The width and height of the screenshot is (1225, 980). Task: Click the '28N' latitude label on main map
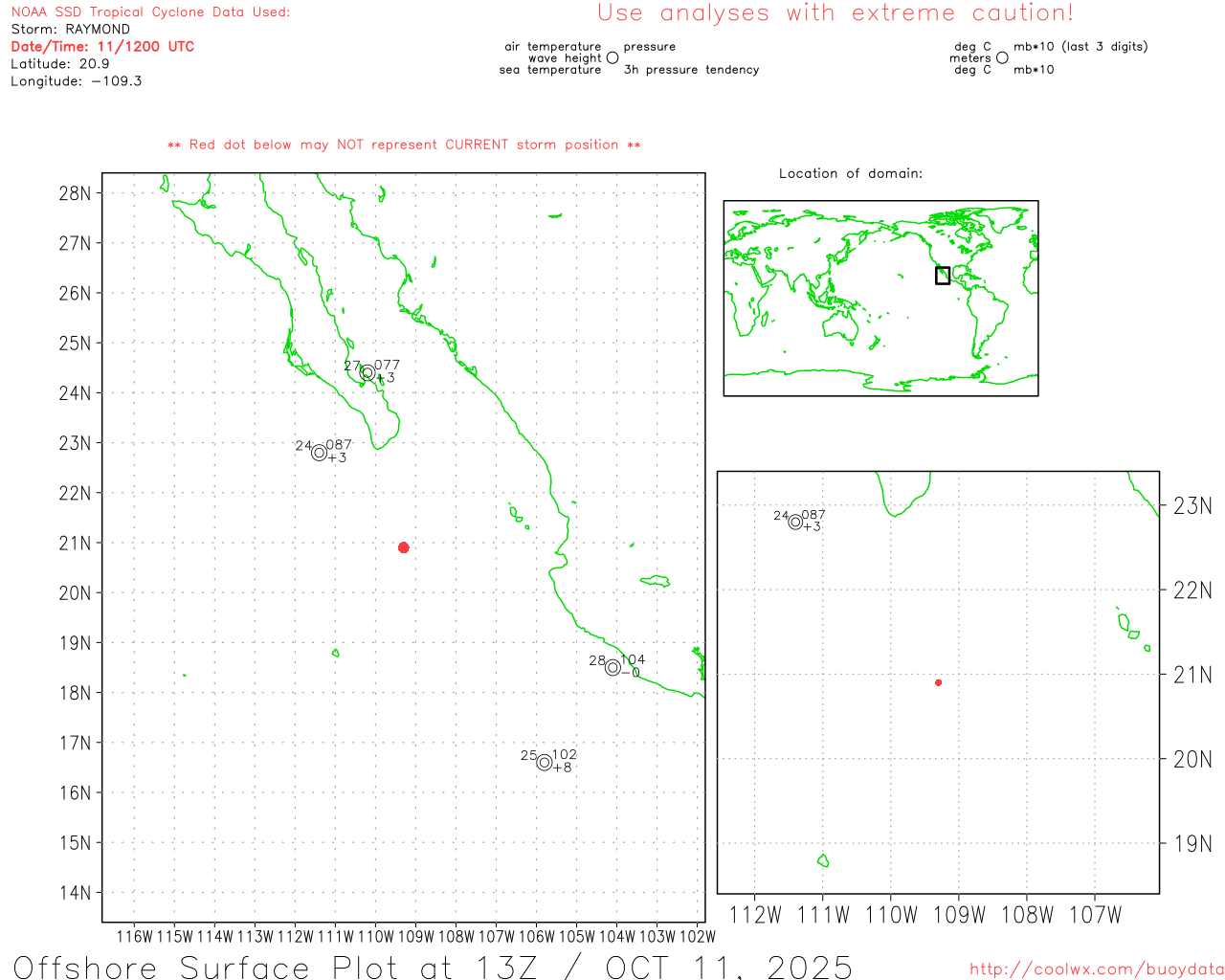click(75, 193)
